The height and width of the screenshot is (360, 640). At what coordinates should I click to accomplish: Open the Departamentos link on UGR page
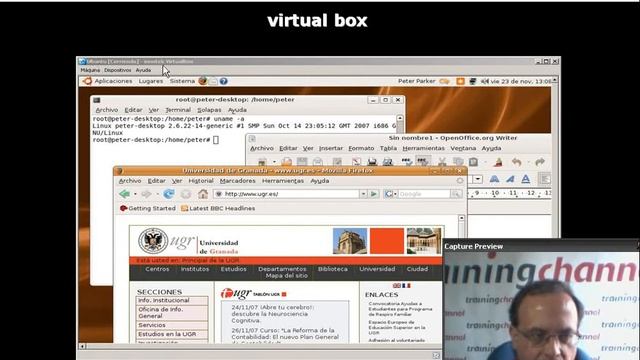point(282,269)
